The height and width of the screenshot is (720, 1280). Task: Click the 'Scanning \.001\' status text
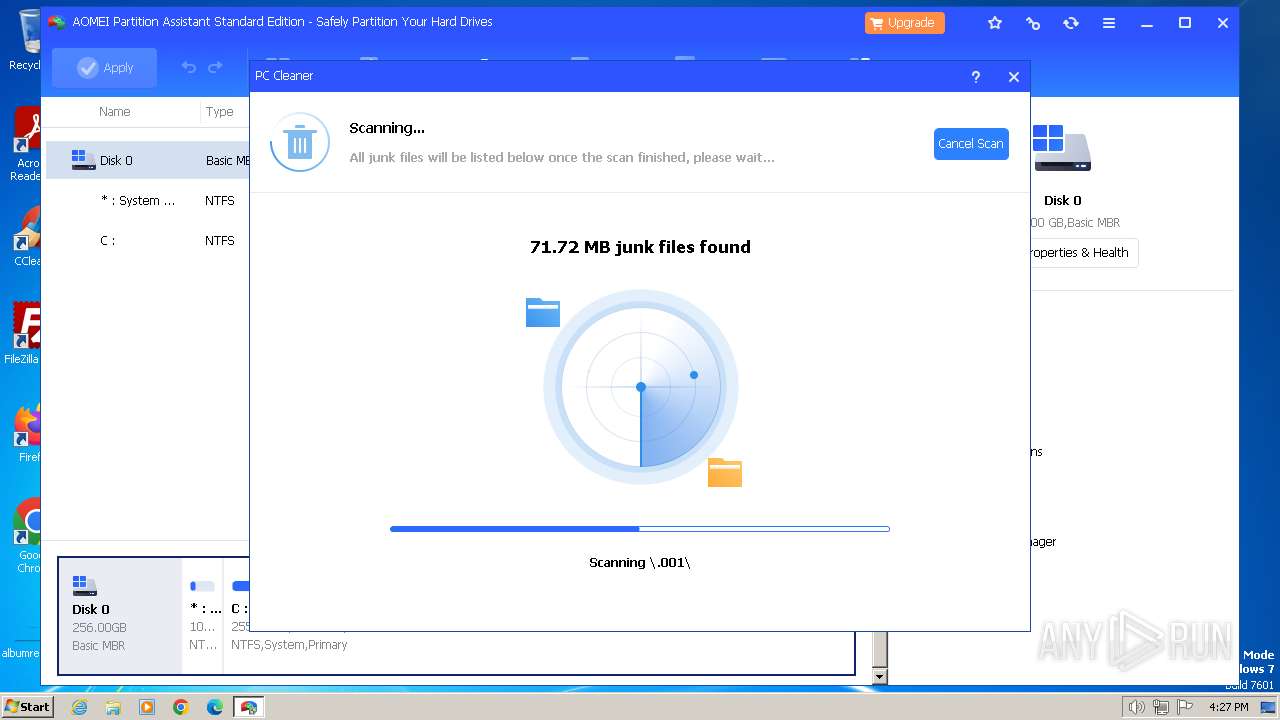[640, 563]
